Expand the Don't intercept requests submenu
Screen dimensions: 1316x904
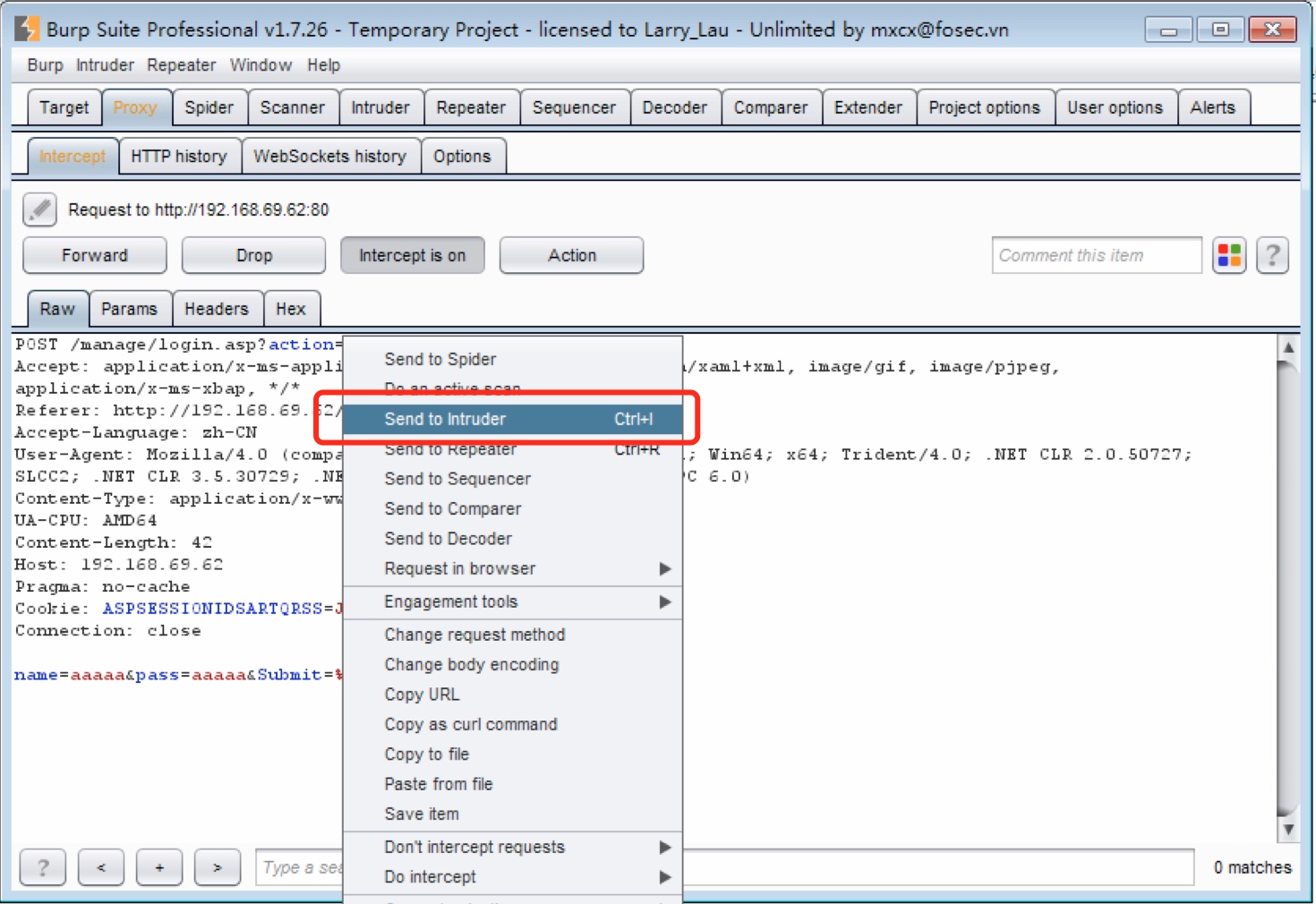(513, 847)
